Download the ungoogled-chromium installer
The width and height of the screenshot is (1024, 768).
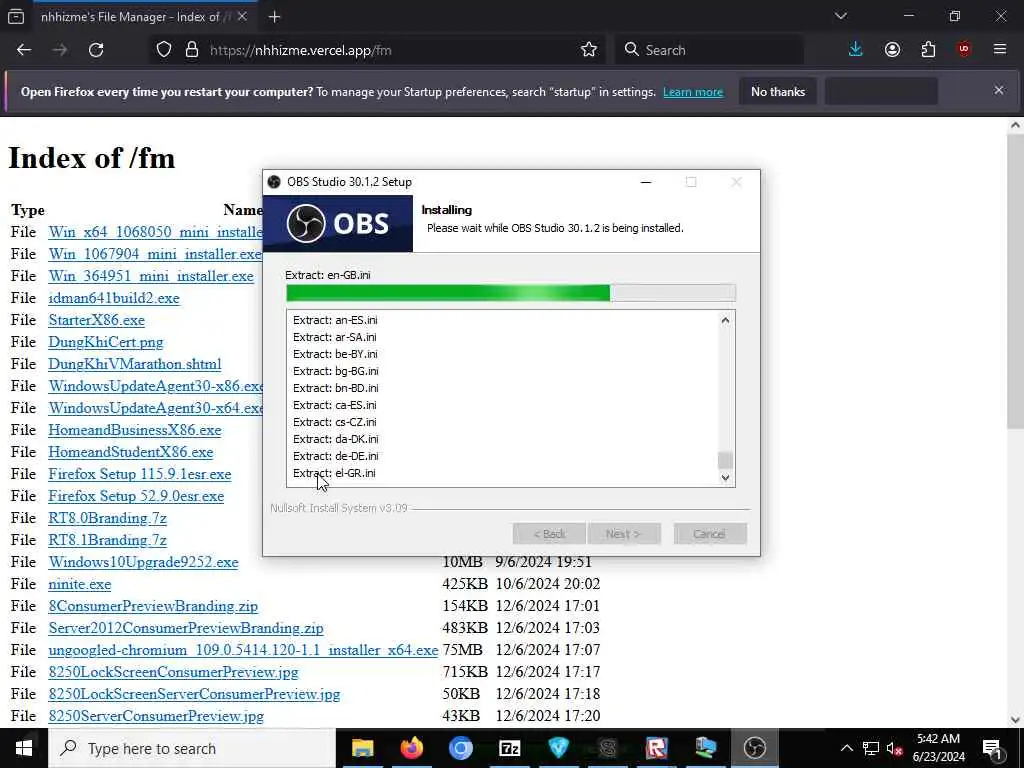[243, 650]
